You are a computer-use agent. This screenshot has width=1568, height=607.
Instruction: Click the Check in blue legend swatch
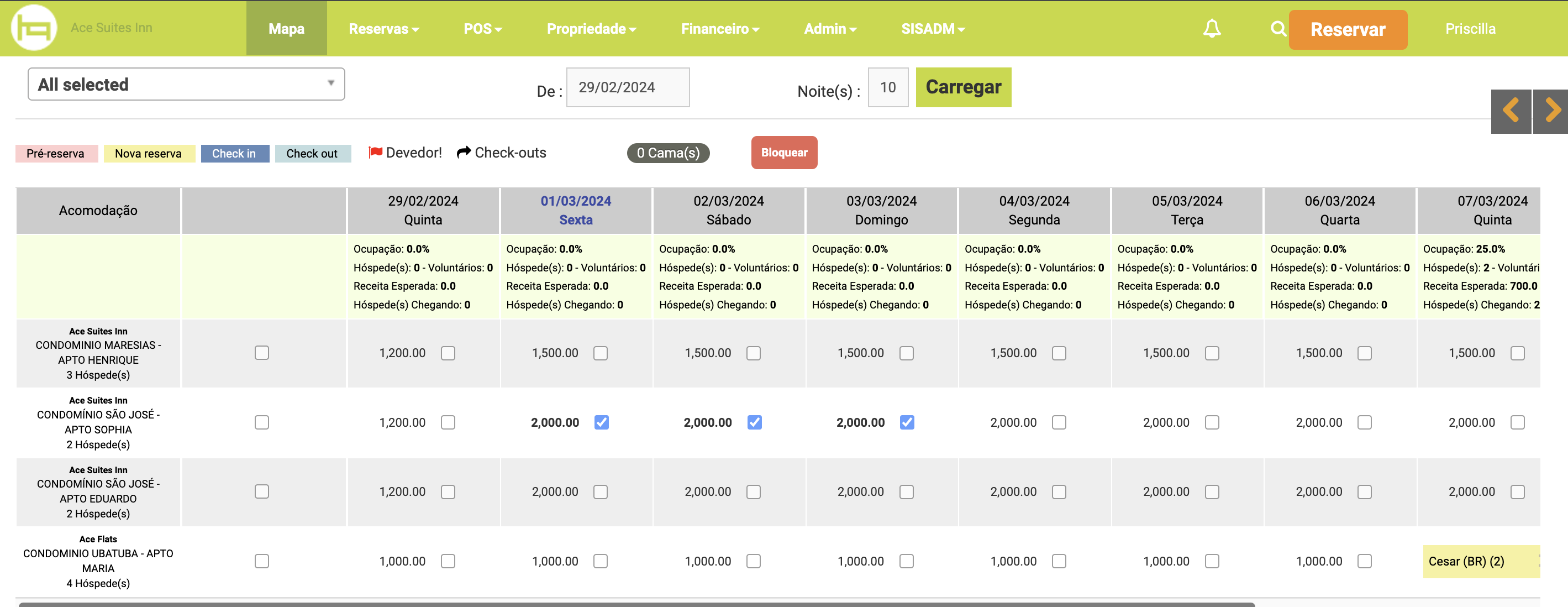pos(234,154)
